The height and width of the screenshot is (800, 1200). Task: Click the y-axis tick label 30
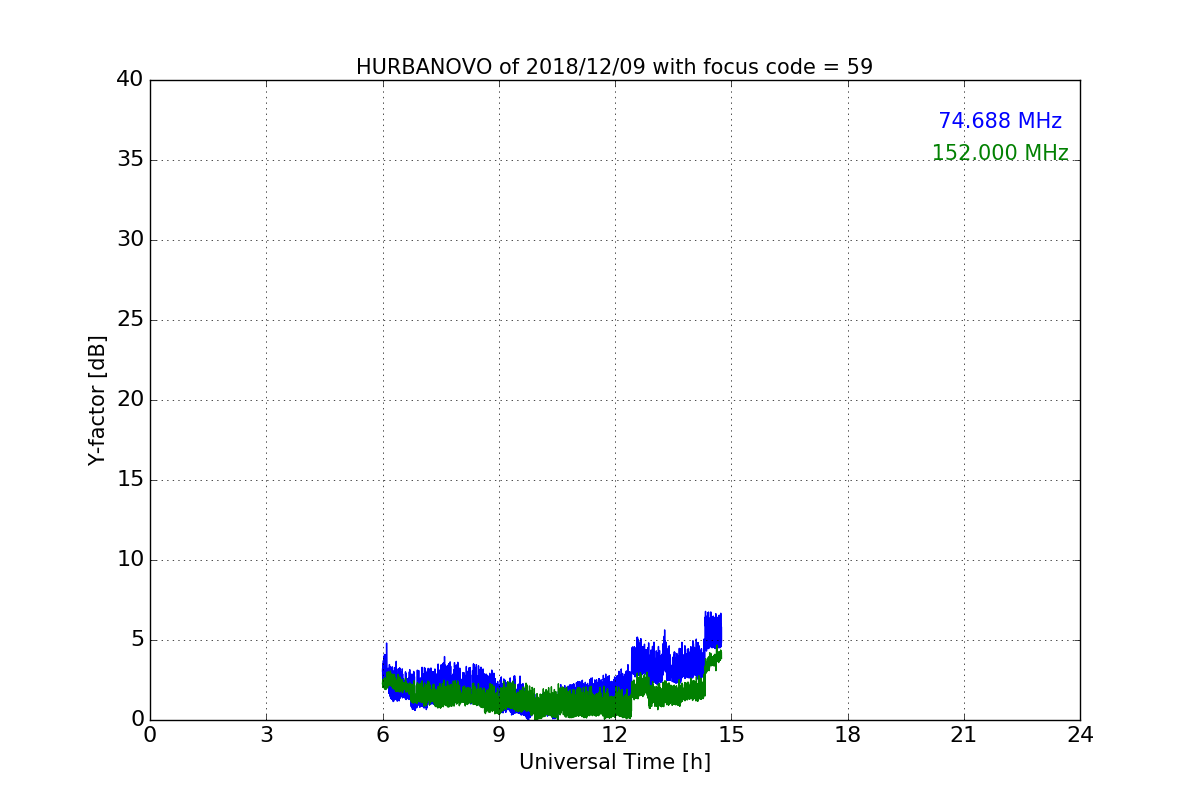click(x=130, y=240)
